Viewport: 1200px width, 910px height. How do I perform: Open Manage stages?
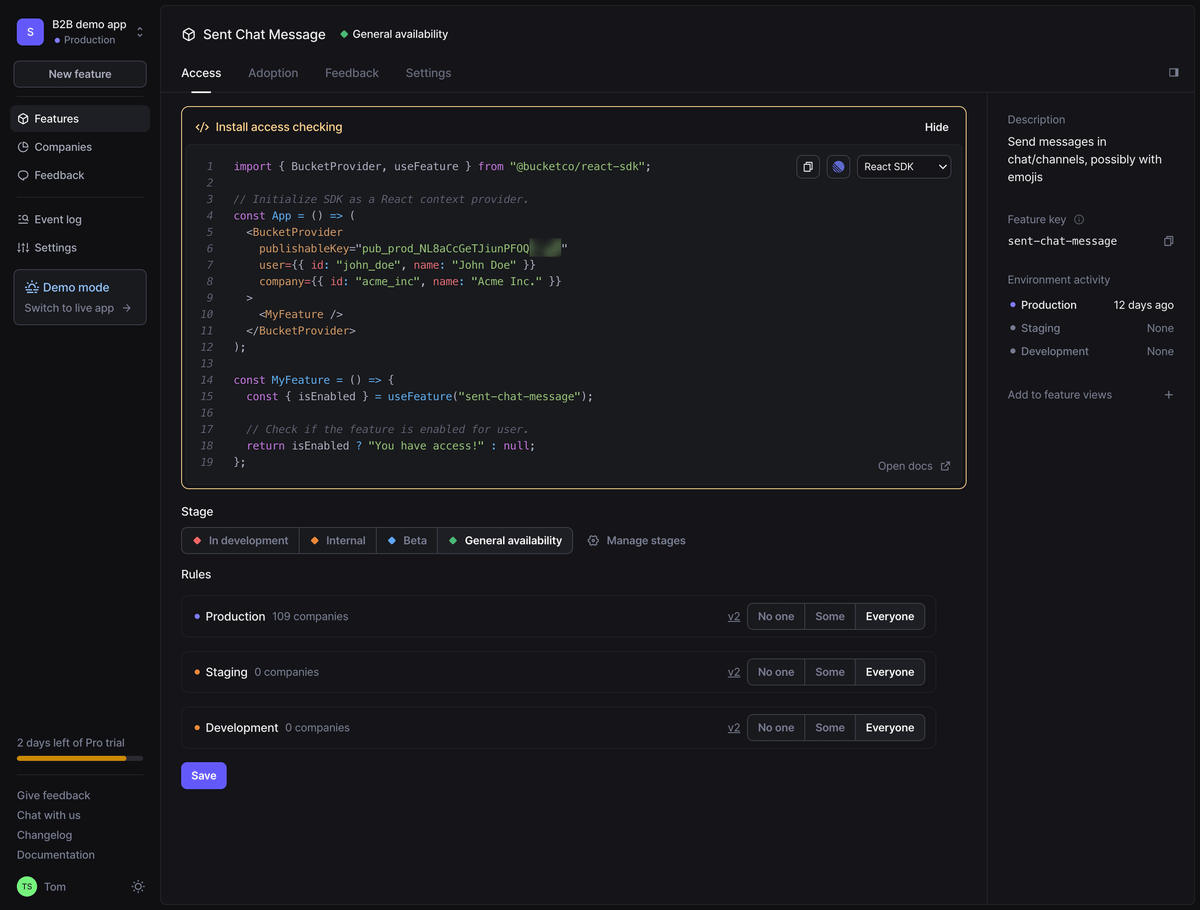tap(637, 541)
